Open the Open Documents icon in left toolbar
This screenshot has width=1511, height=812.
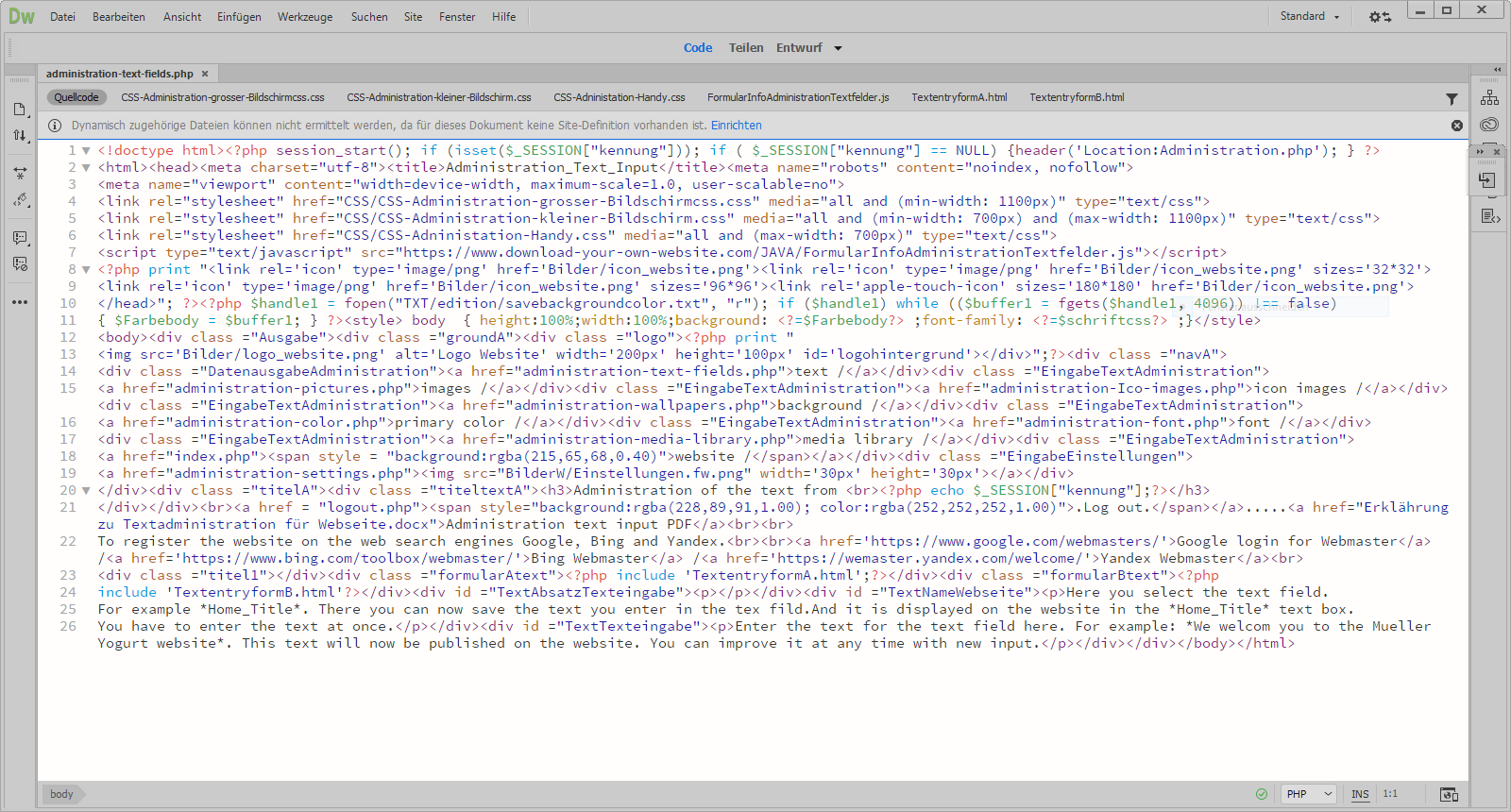coord(20,110)
